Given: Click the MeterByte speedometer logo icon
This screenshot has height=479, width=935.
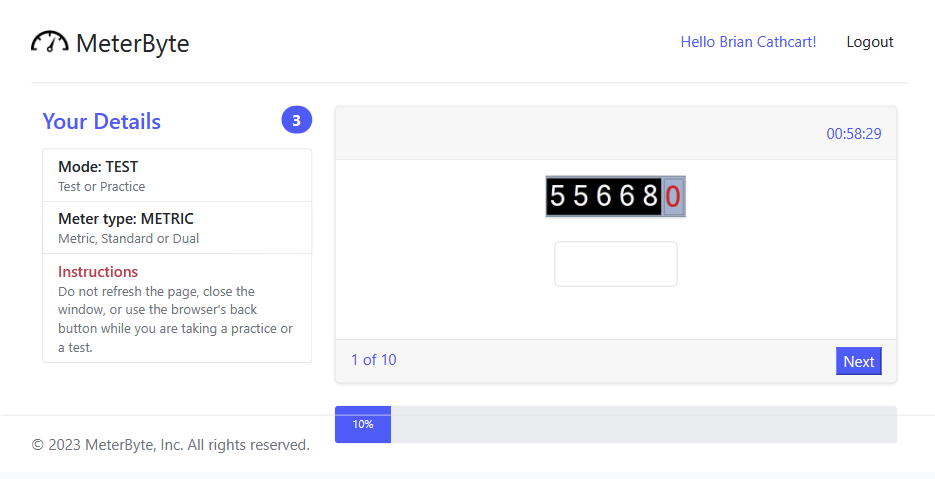Looking at the screenshot, I should [49, 42].
